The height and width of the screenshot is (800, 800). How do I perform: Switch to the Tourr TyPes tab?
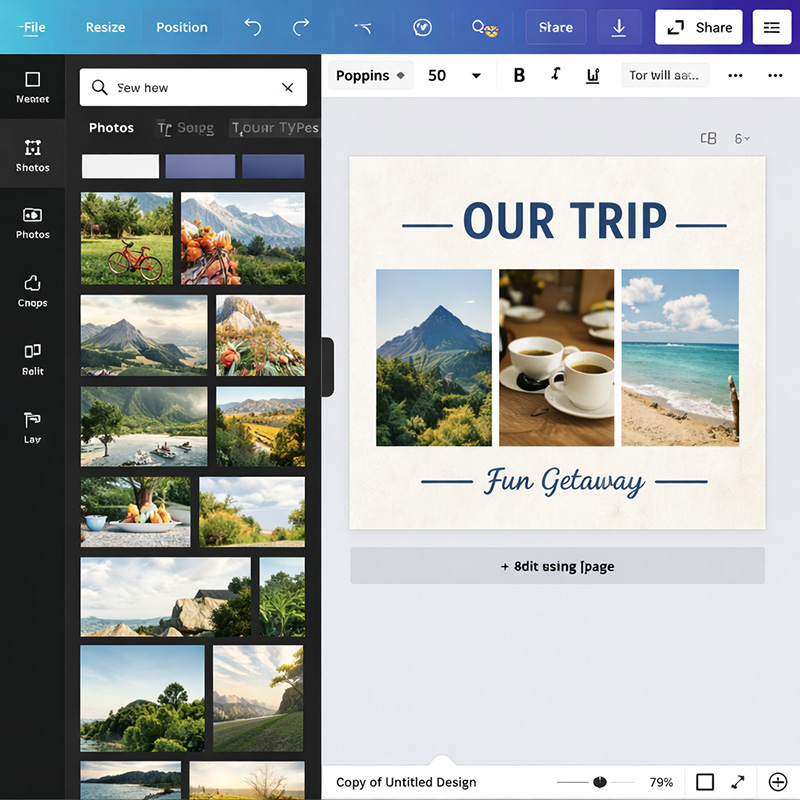275,128
